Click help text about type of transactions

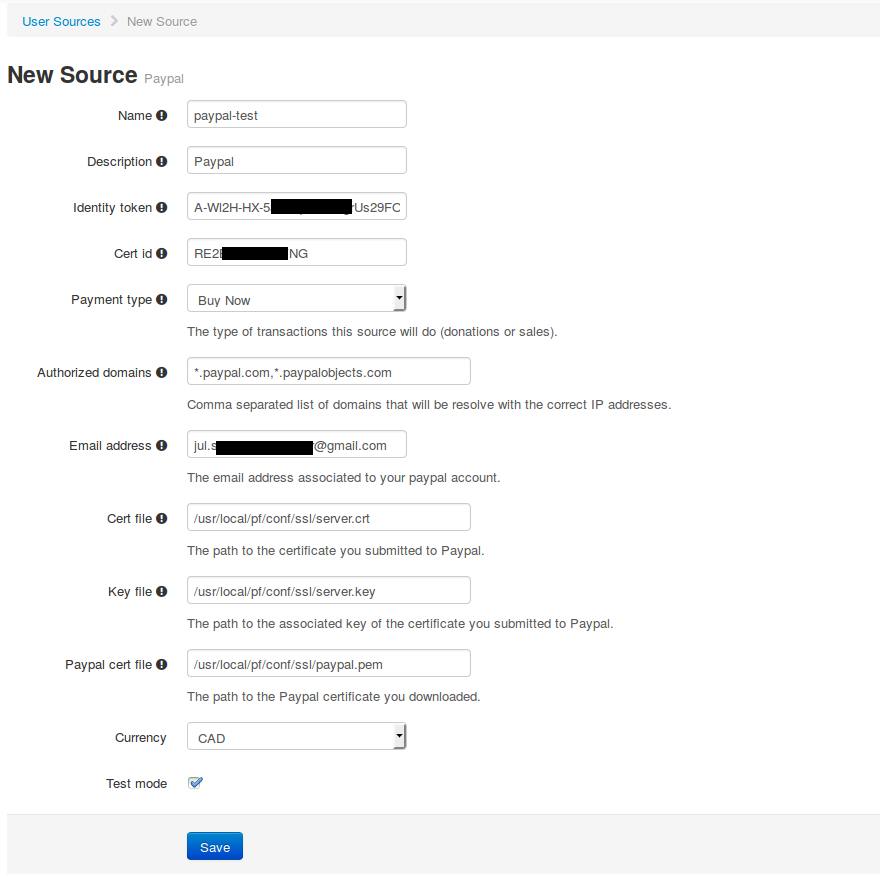point(372,332)
